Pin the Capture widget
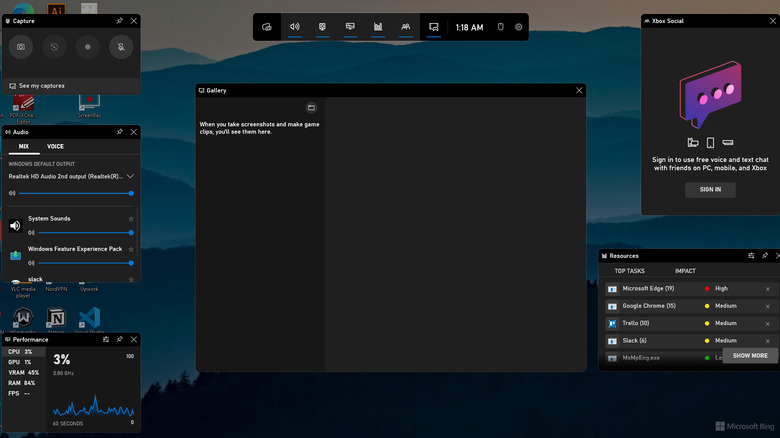Image resolution: width=780 pixels, height=438 pixels. [120, 20]
